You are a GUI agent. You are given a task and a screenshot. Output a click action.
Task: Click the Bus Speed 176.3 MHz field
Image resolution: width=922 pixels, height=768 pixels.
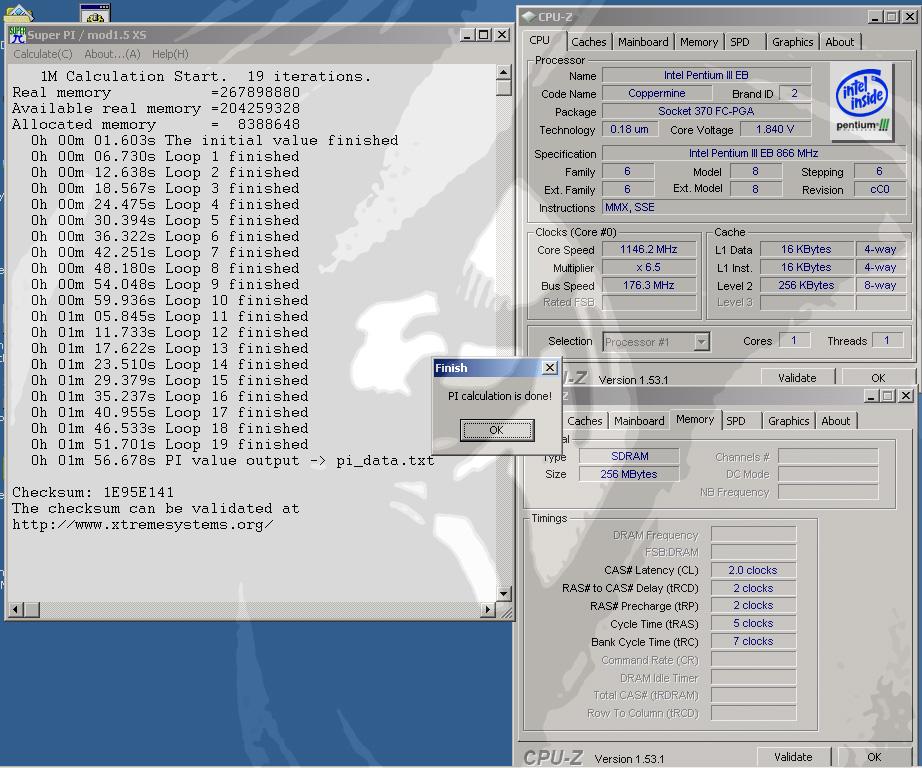click(x=649, y=285)
